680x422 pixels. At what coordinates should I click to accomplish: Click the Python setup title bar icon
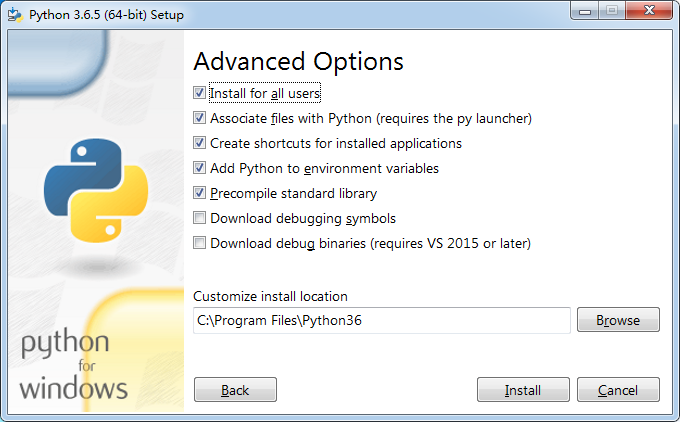click(14, 15)
